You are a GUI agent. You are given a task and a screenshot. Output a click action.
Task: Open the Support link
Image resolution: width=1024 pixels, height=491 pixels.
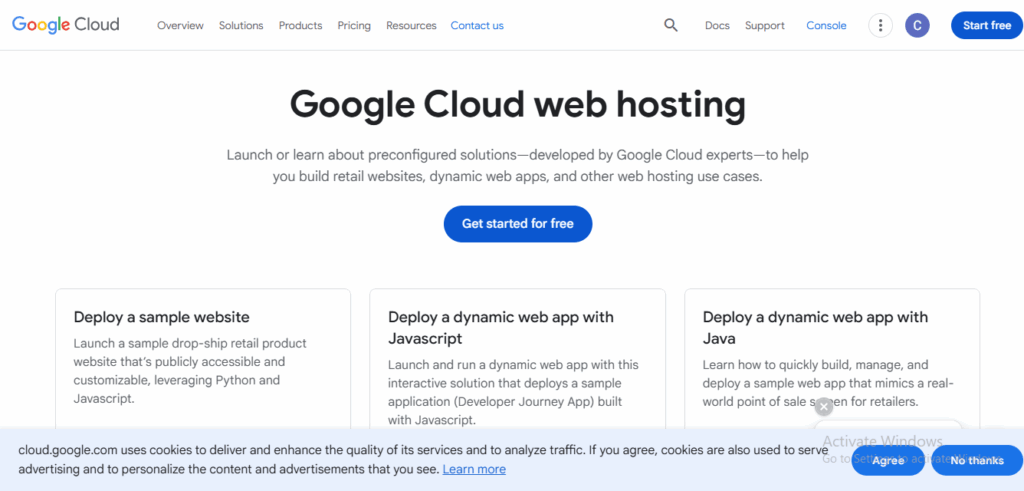pyautogui.click(x=765, y=25)
